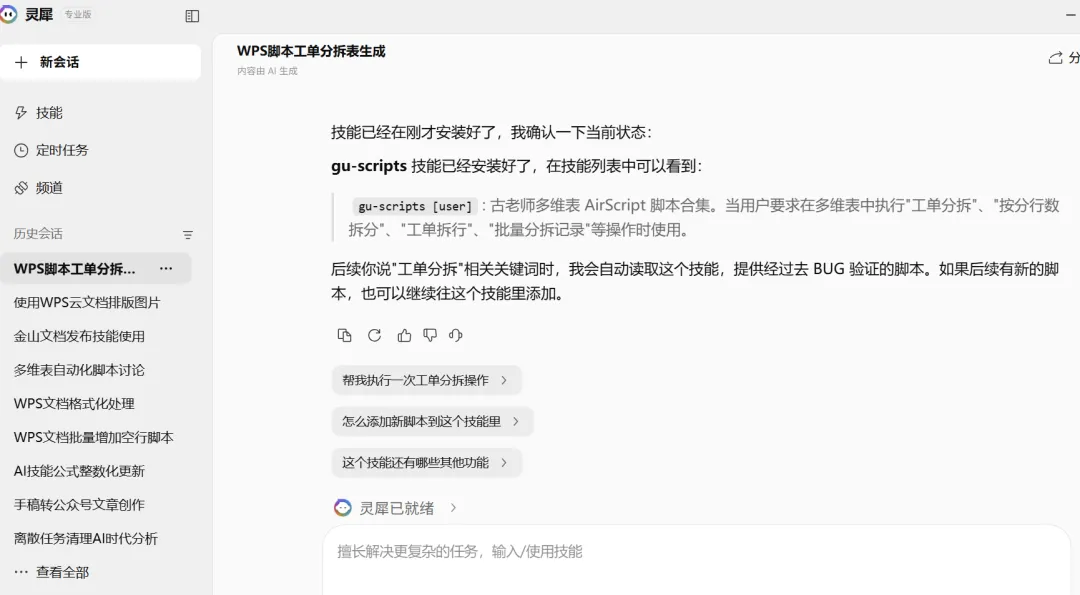Open the 技能 skills page
The height and width of the screenshot is (595, 1080).
pyautogui.click(x=48, y=113)
